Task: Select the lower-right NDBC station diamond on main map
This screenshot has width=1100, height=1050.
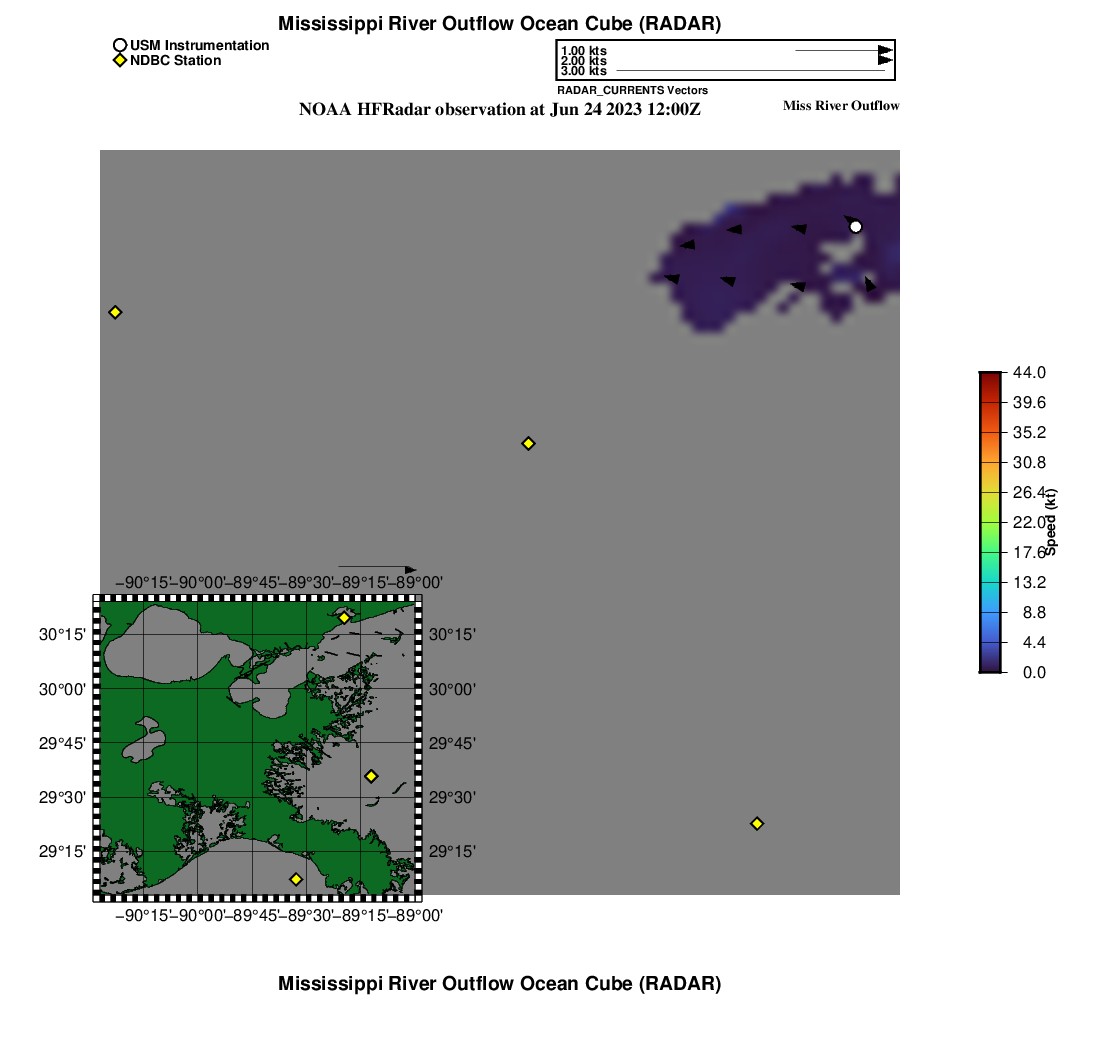Action: [757, 823]
